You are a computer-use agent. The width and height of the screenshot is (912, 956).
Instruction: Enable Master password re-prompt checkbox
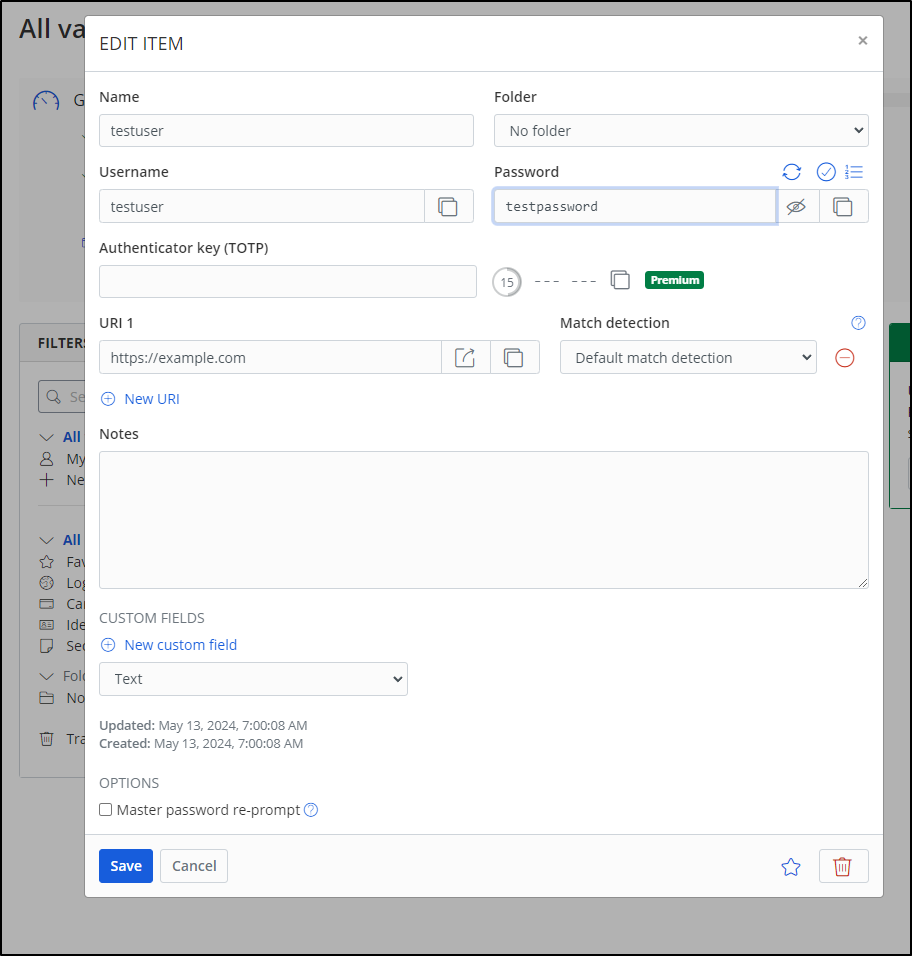(x=105, y=810)
